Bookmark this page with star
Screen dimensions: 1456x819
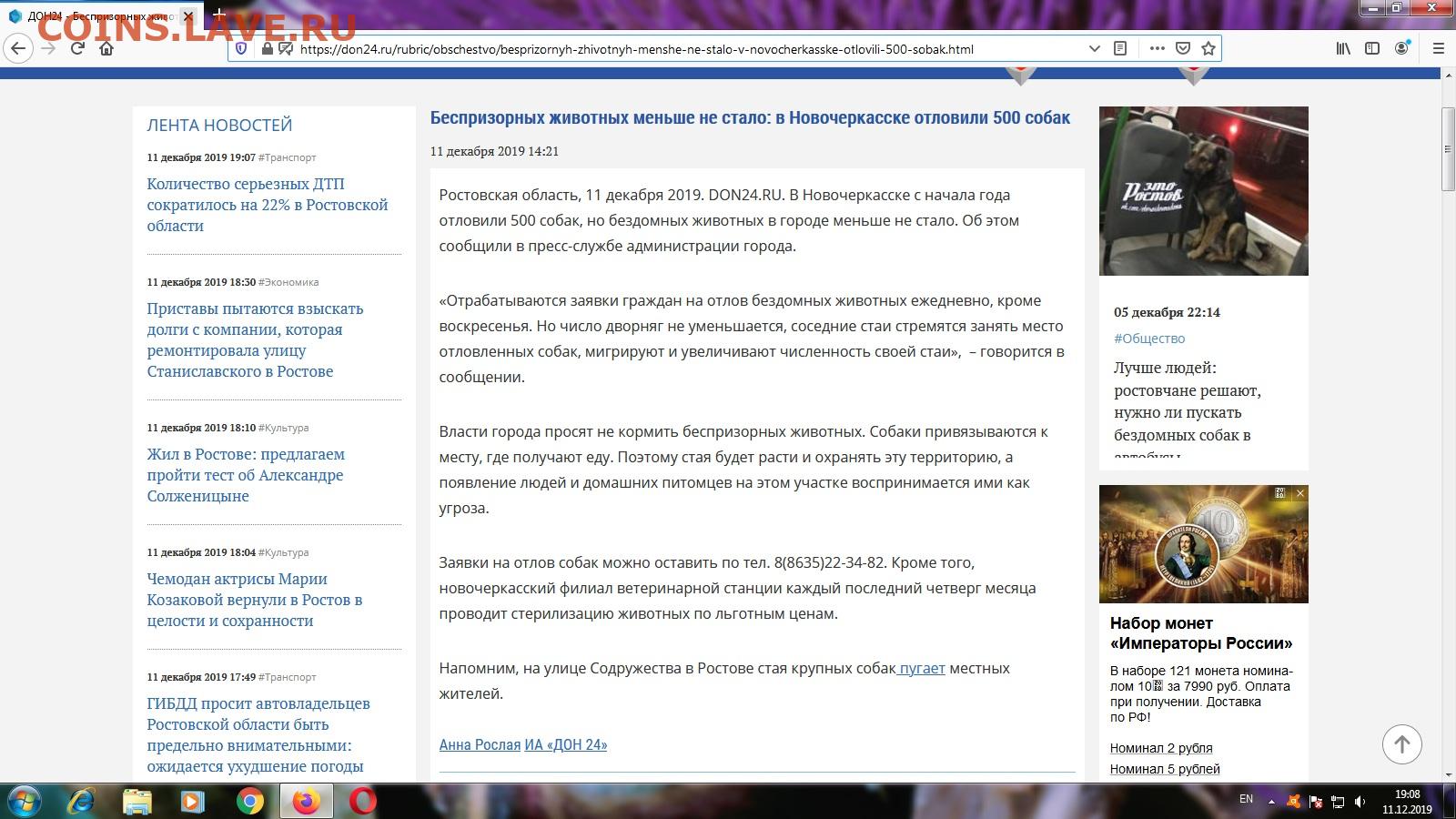point(1208,48)
